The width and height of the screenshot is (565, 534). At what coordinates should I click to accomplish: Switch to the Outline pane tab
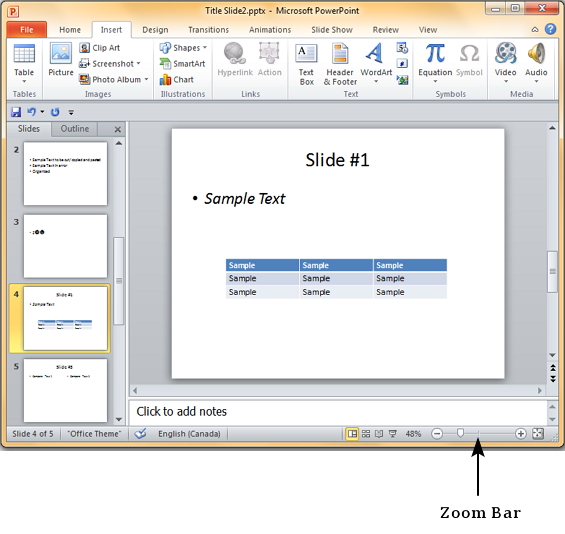click(x=75, y=129)
